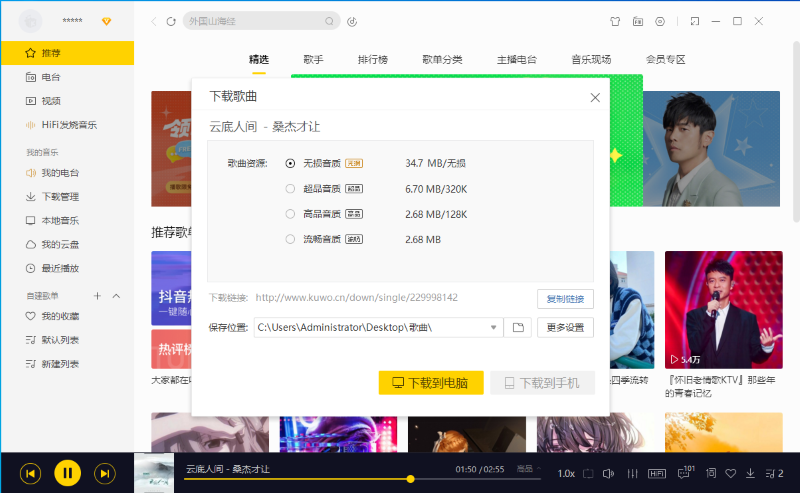Browse for save folder icon
This screenshot has height=493, width=800.
(518, 328)
